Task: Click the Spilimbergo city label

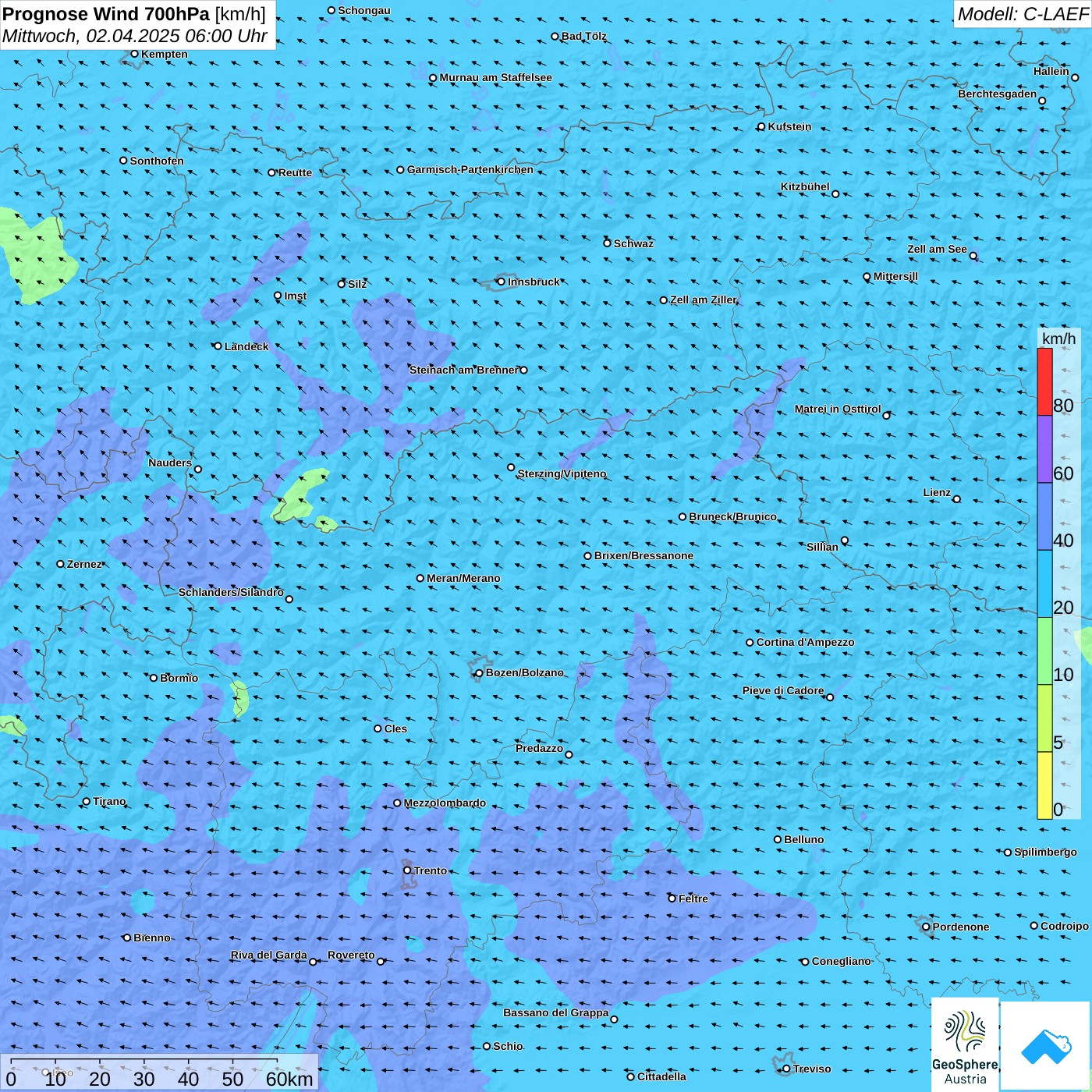Action: click(x=1045, y=852)
